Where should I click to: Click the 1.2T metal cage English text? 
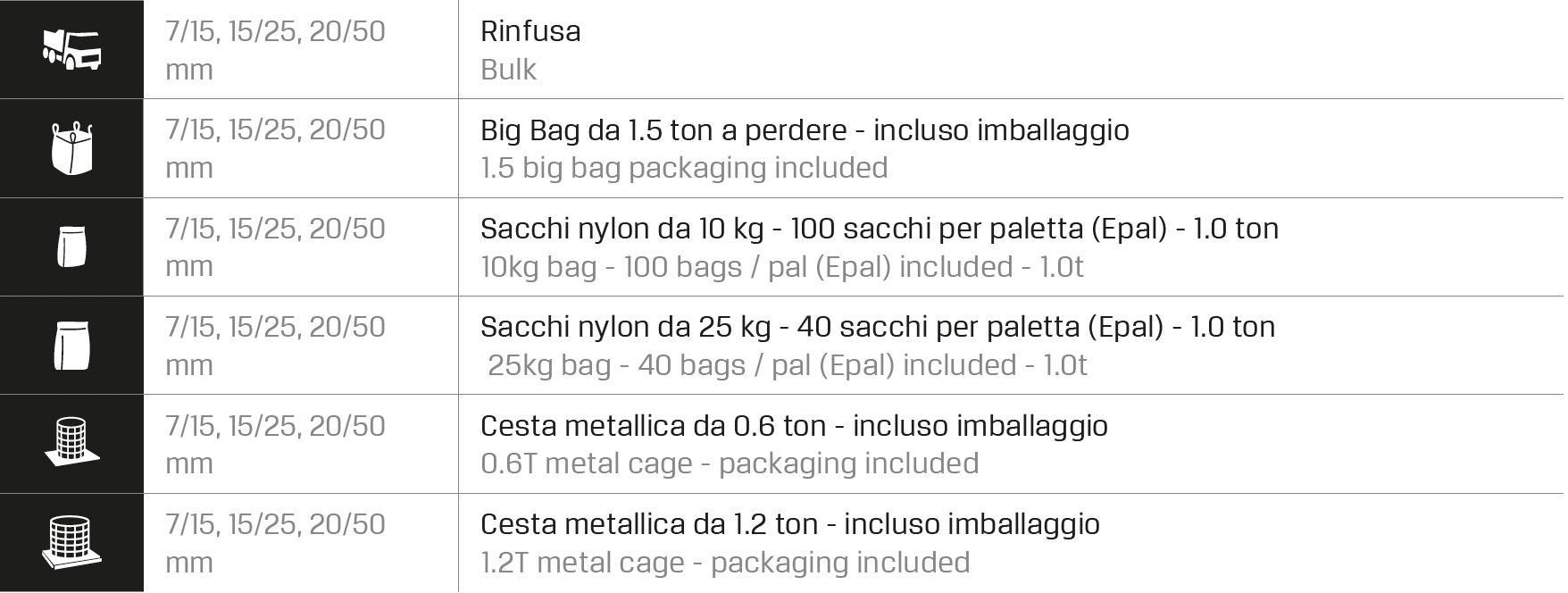pyautogui.click(x=724, y=563)
